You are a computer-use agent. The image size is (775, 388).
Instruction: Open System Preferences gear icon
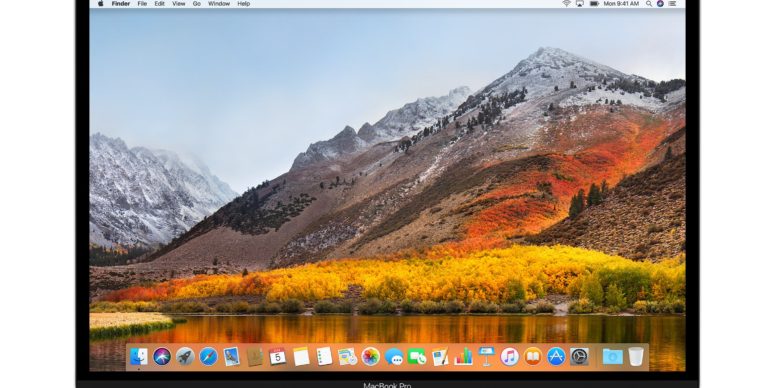pos(579,356)
